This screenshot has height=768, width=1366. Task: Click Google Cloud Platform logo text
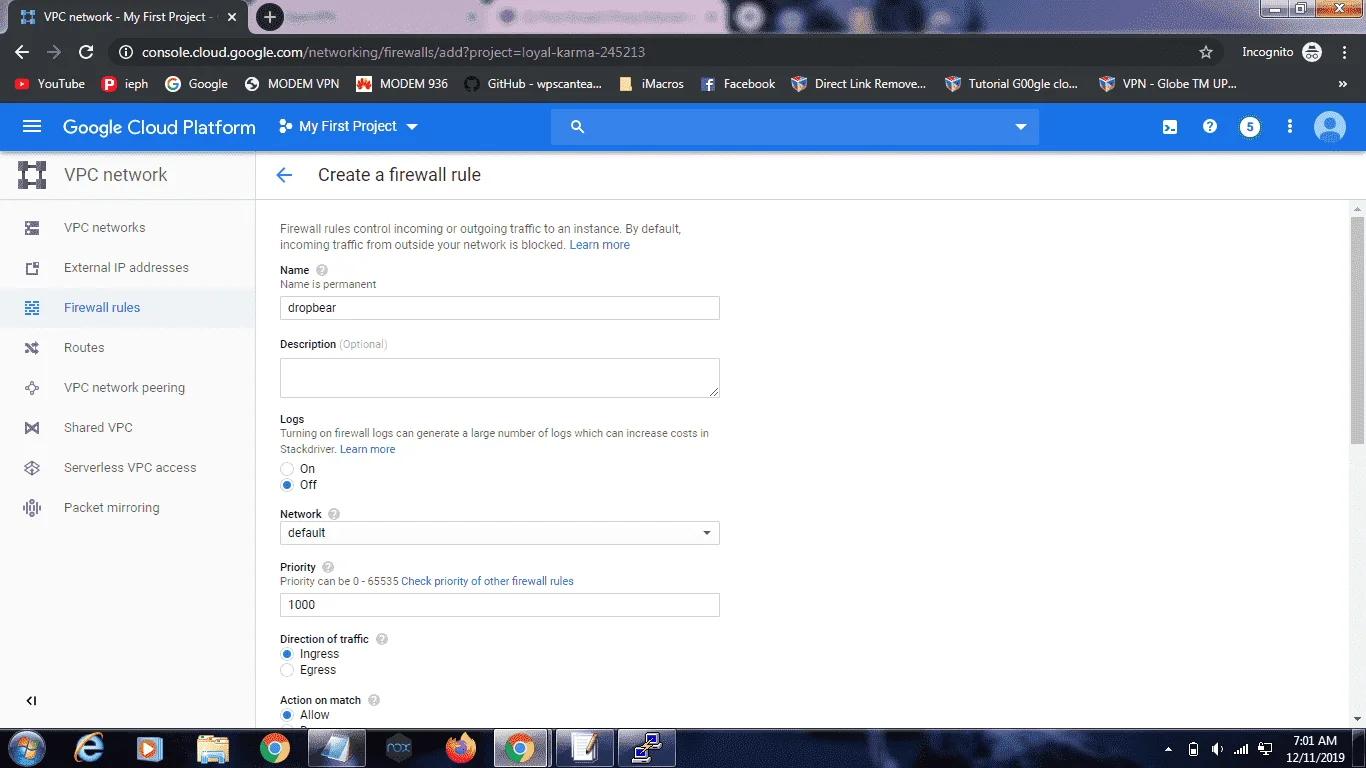point(159,127)
